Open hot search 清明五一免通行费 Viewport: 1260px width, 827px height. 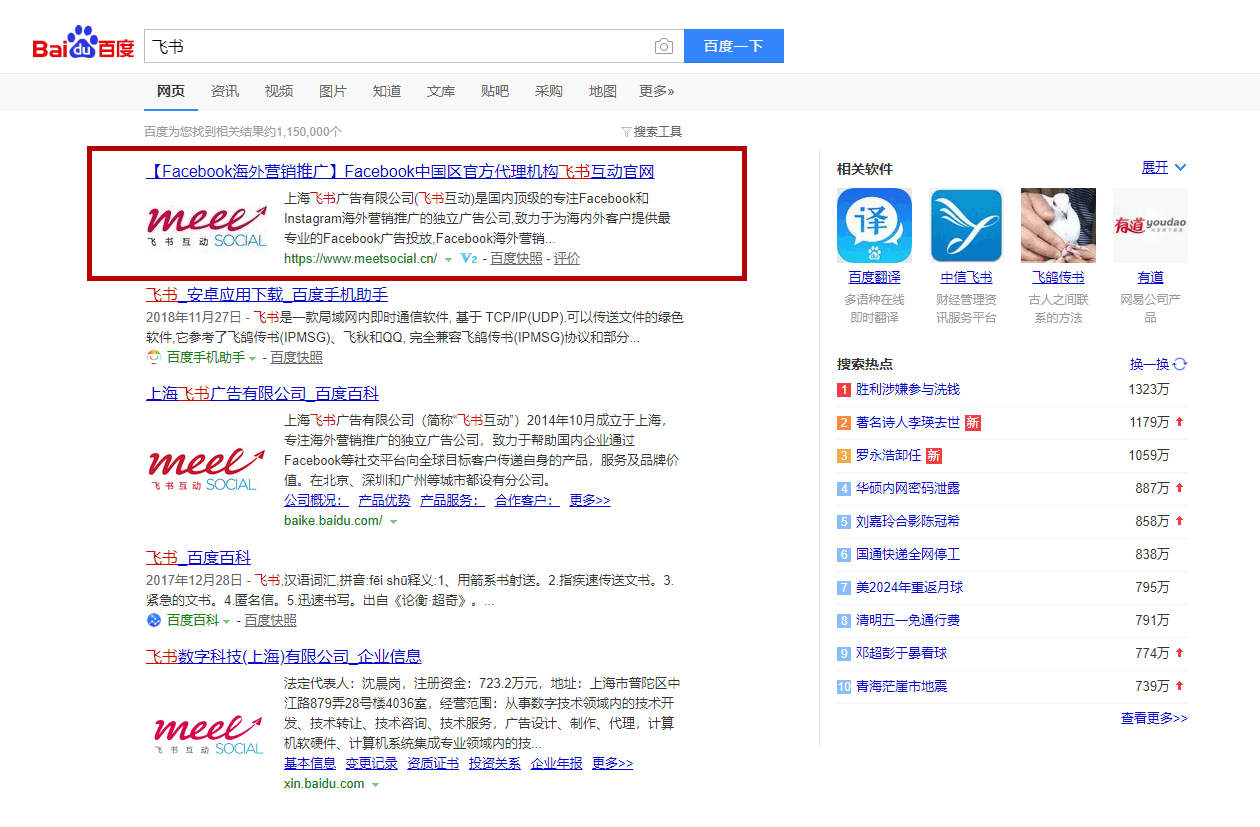pyautogui.click(x=908, y=620)
